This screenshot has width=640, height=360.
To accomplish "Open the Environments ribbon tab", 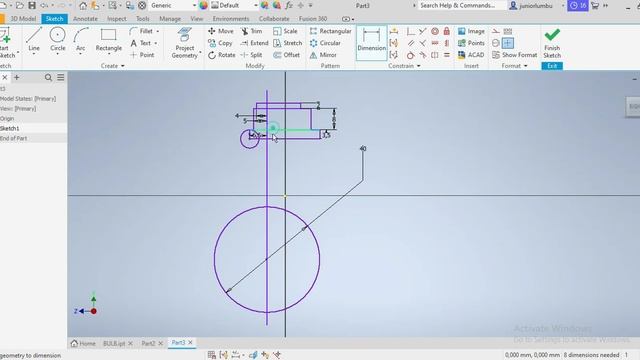I will click(x=231, y=19).
